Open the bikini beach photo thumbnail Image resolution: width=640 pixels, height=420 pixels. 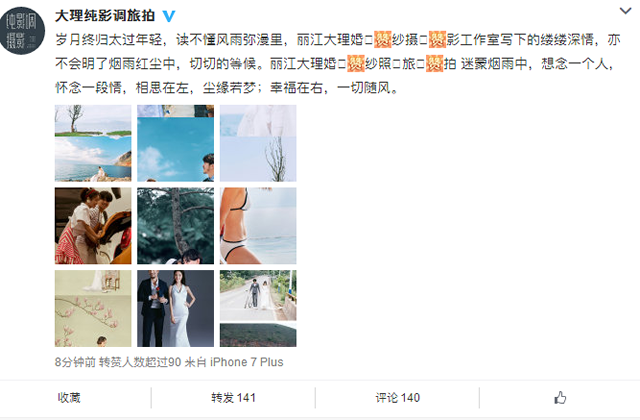click(x=258, y=226)
